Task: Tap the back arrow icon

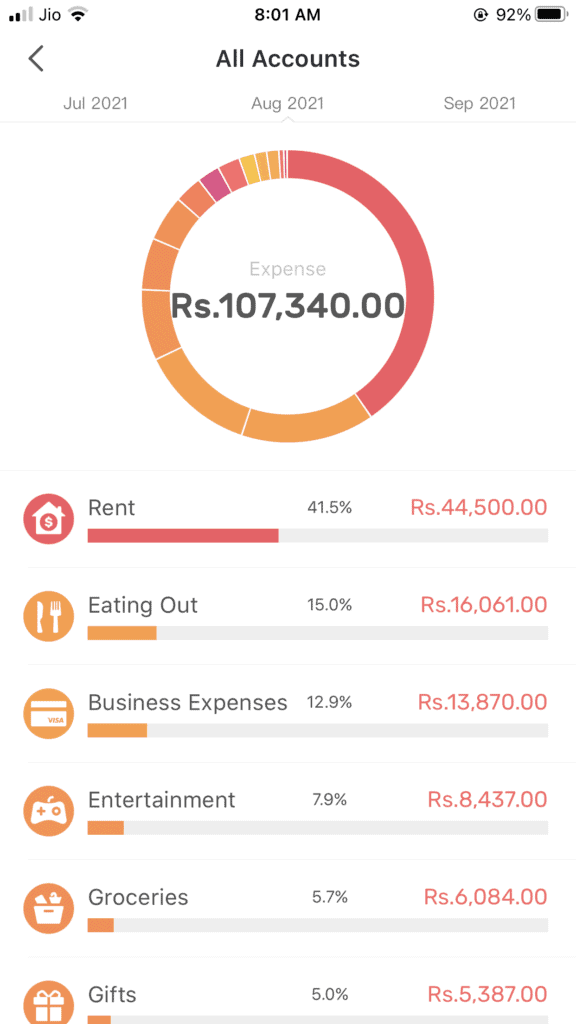Action: [36, 59]
